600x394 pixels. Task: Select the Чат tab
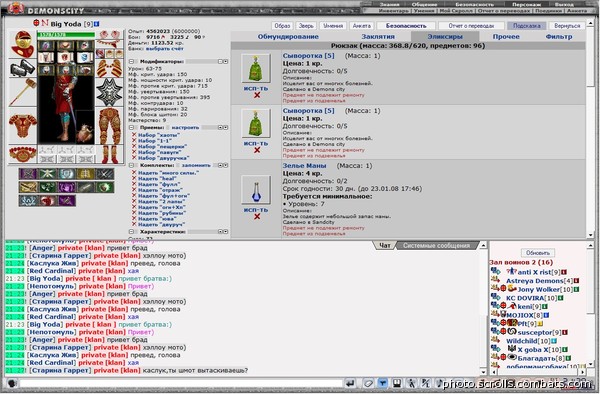pyautogui.click(x=384, y=246)
